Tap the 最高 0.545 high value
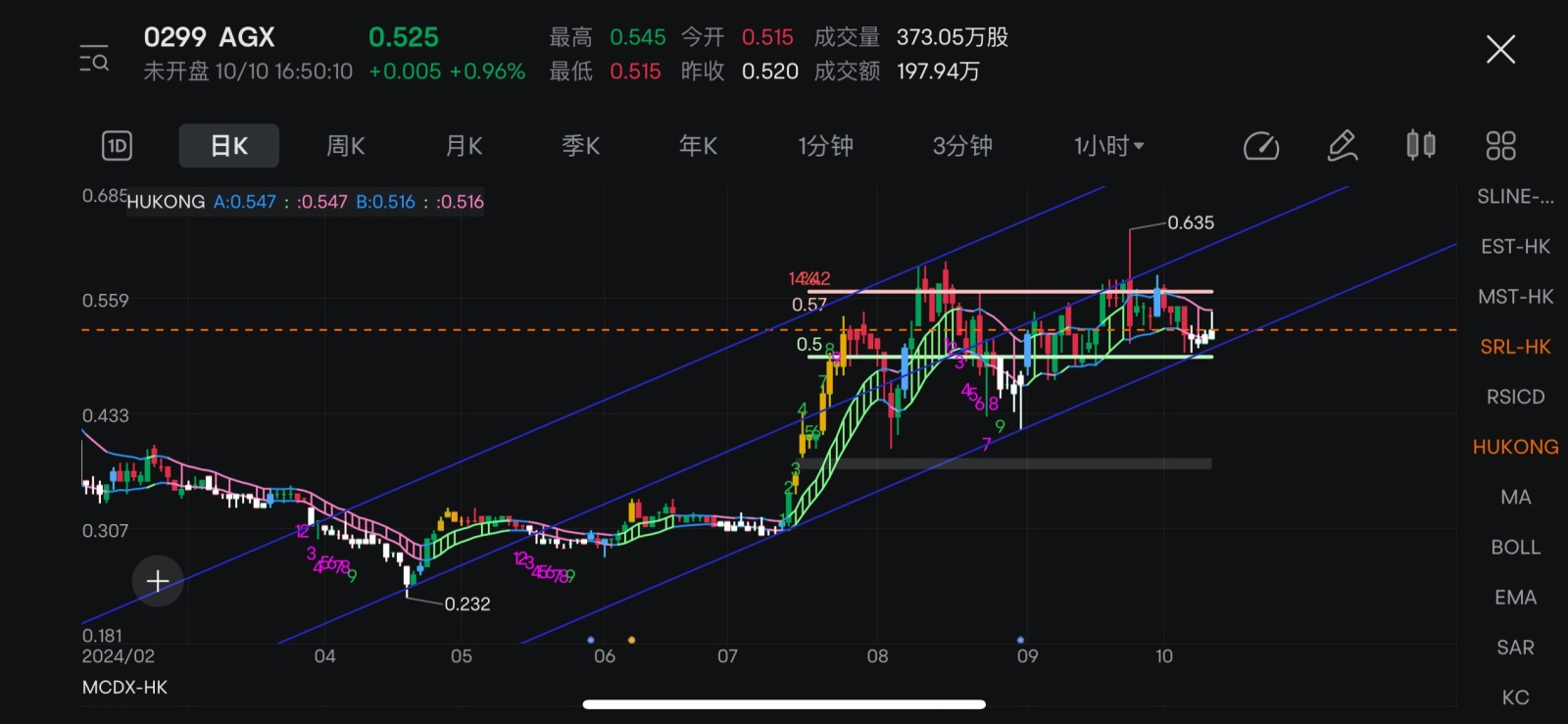The height and width of the screenshot is (724, 1568). 607,37
